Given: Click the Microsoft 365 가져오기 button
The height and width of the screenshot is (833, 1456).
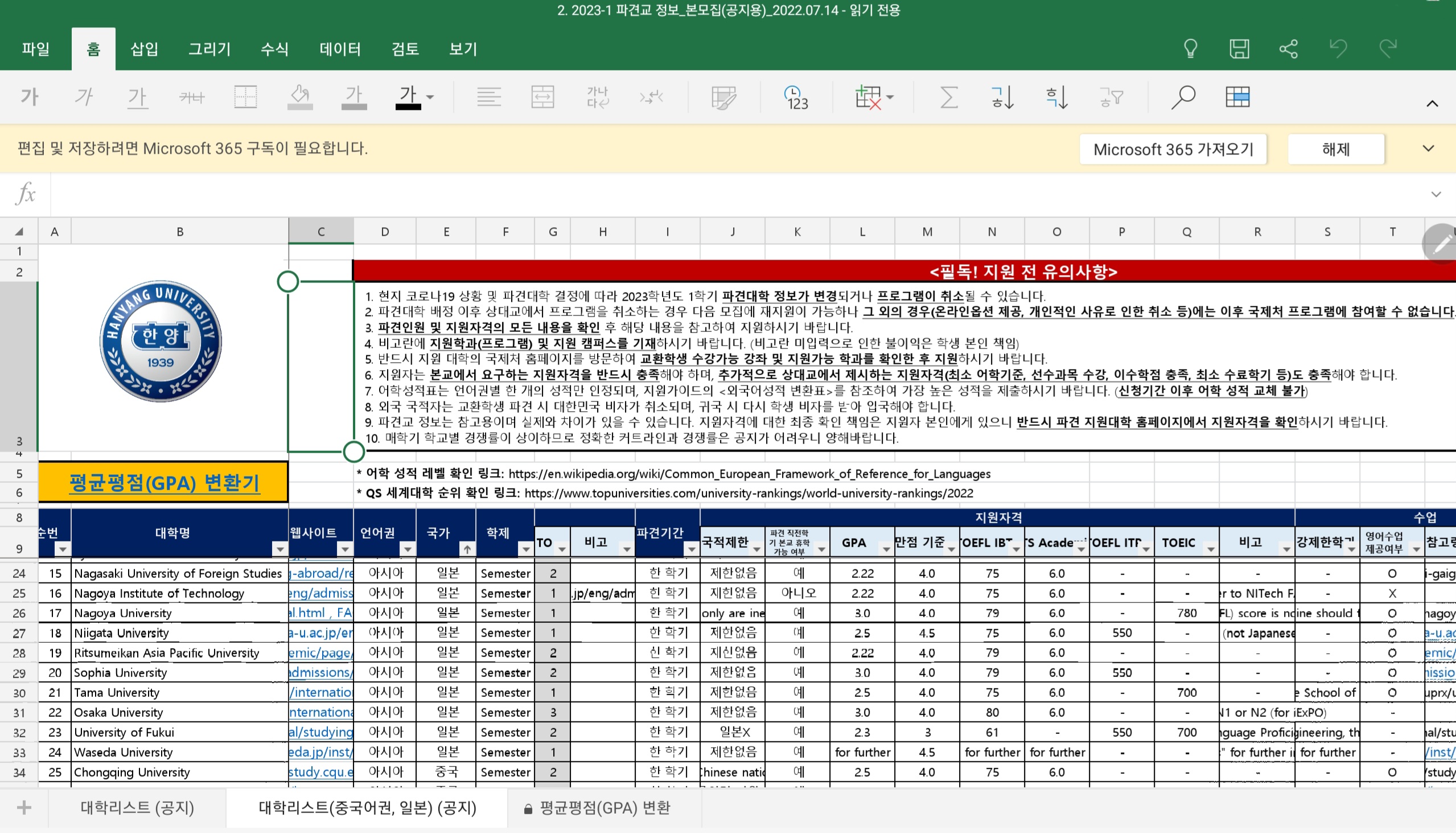Looking at the screenshot, I should pos(1173,149).
